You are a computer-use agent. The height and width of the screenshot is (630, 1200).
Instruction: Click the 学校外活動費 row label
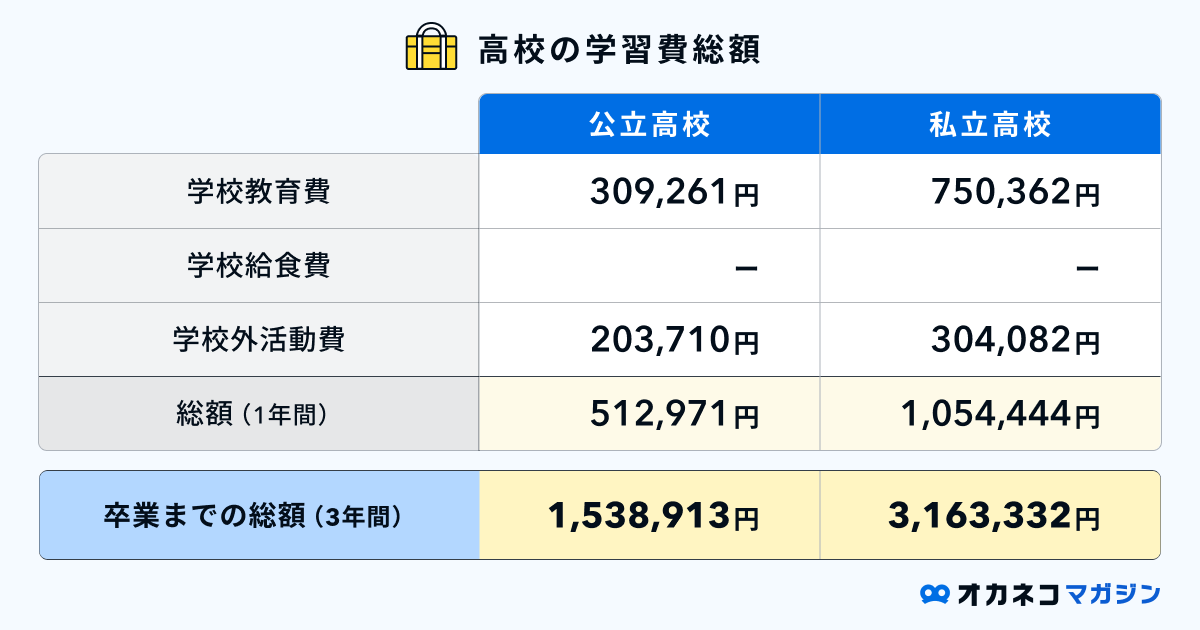coord(258,339)
